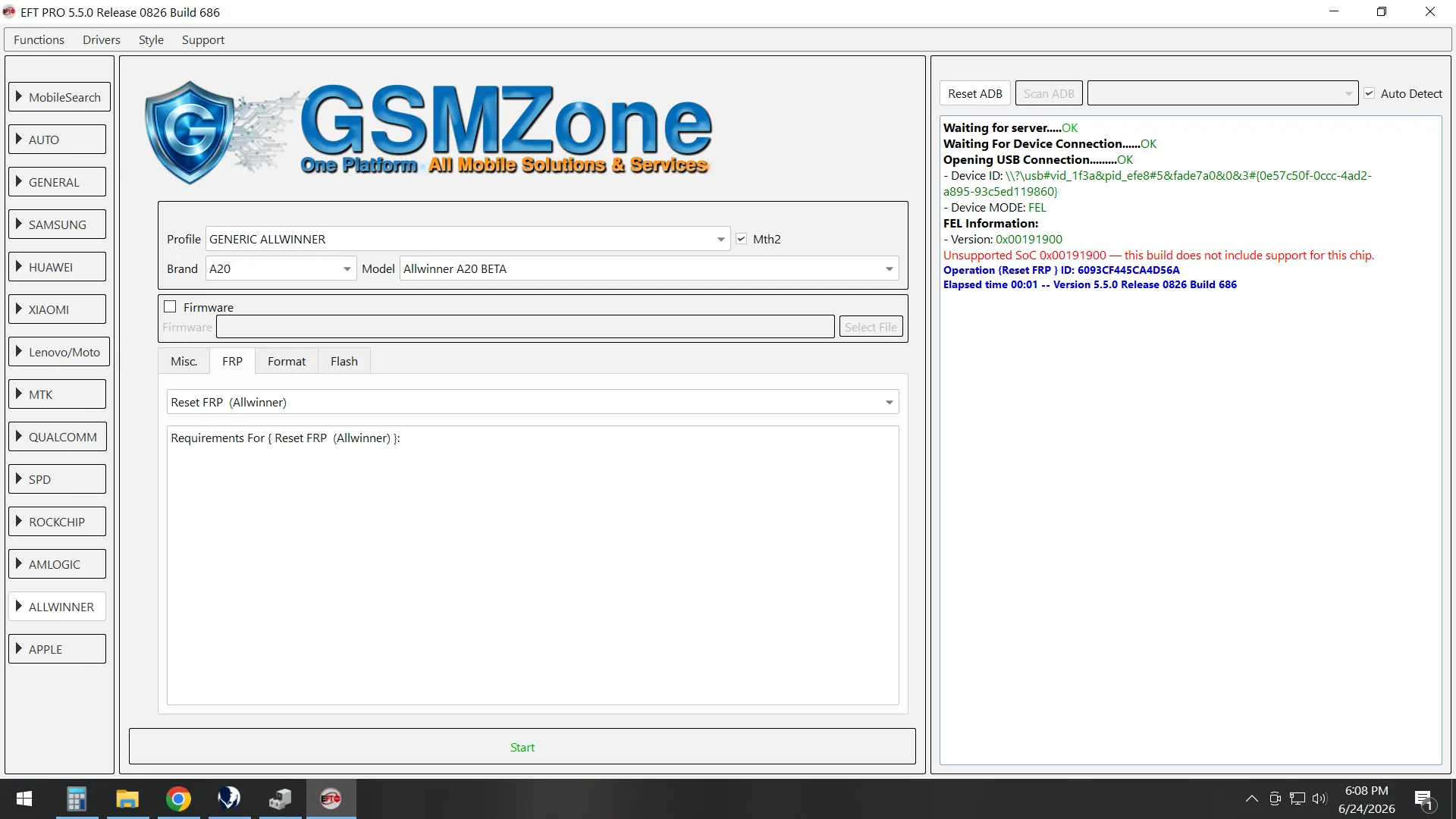The image size is (1456, 819).
Task: Open the taskbar calculator icon
Action: [x=77, y=799]
